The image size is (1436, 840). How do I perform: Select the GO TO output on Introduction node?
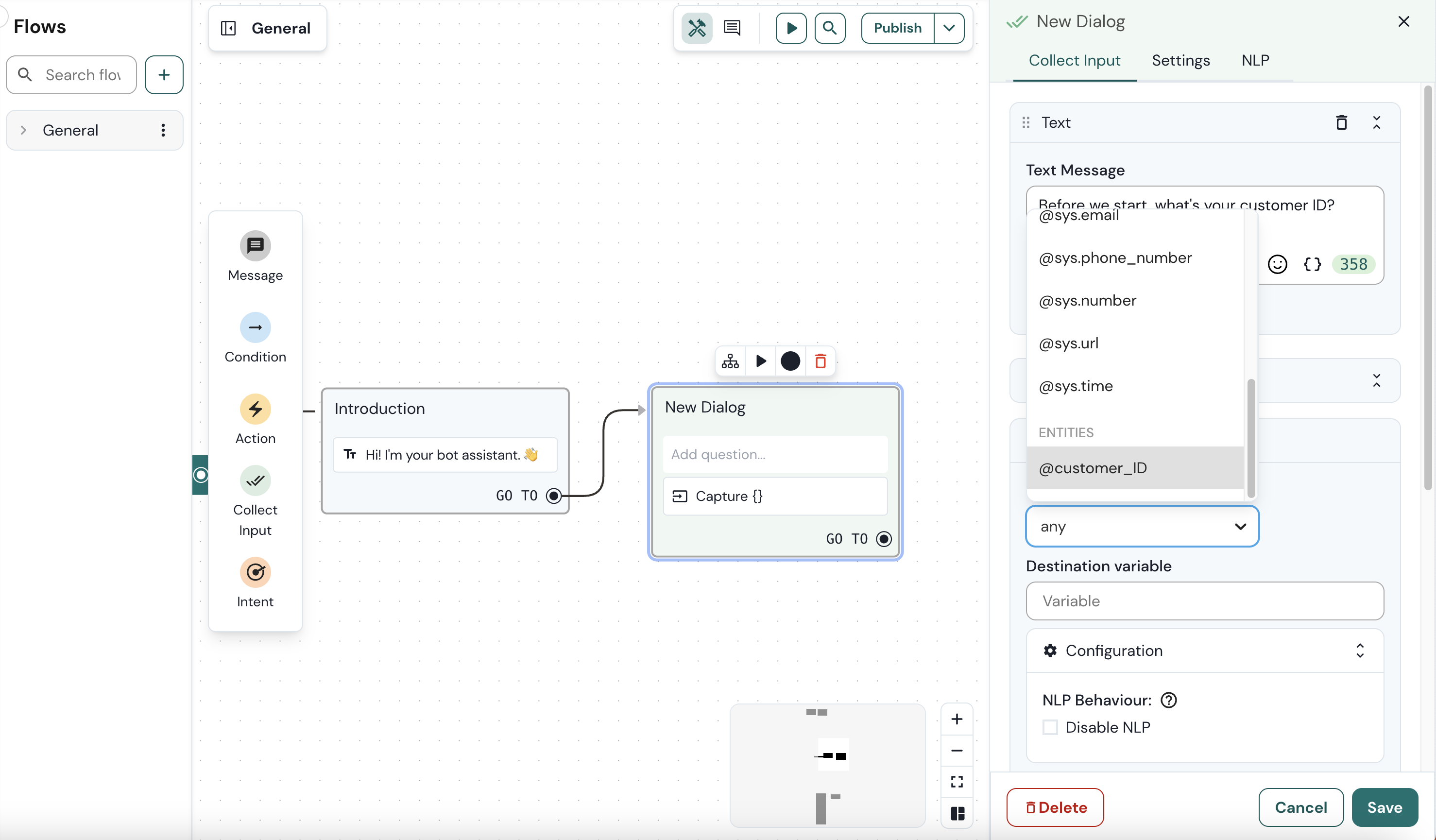point(553,495)
